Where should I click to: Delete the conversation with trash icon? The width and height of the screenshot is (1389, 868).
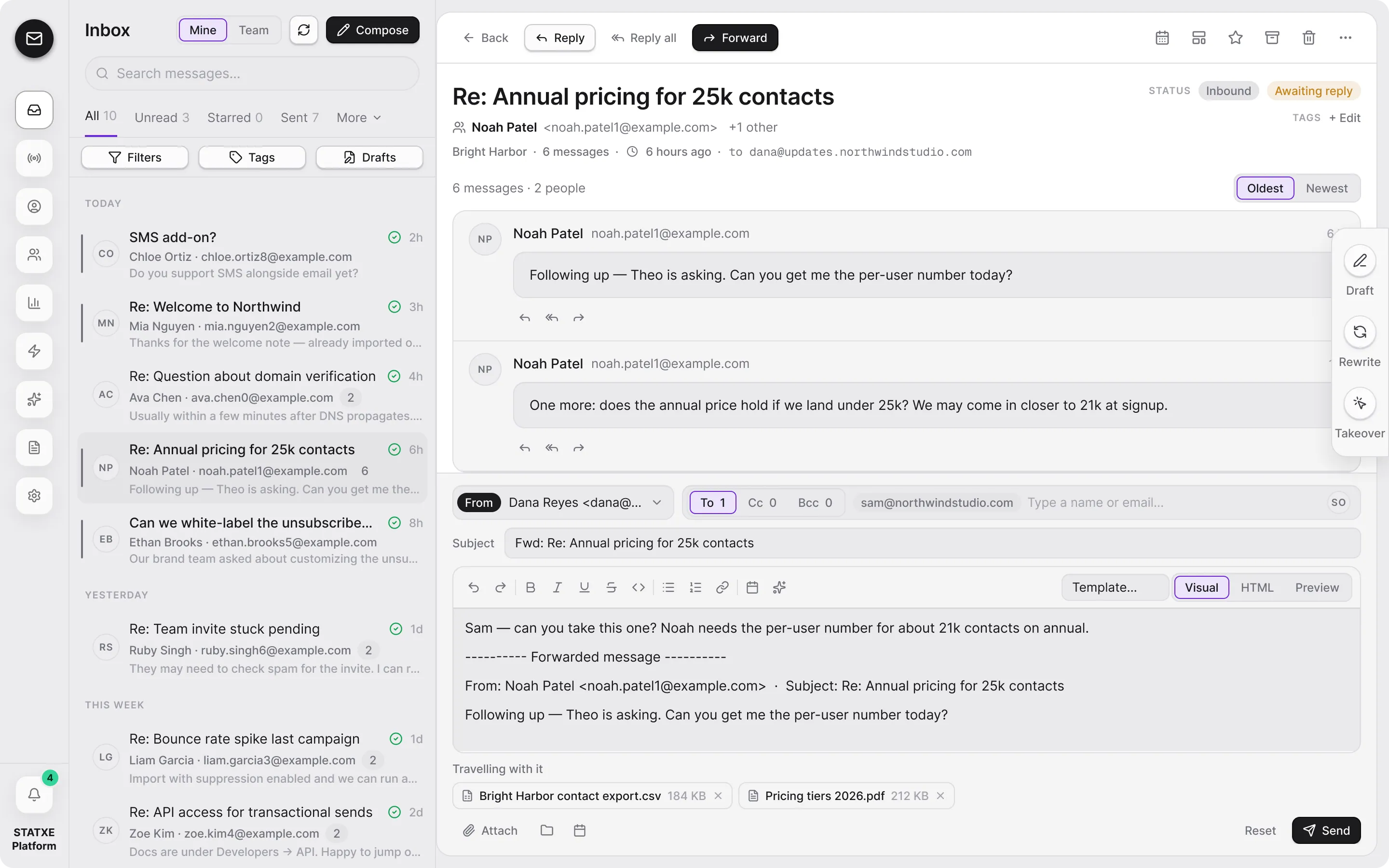(1308, 38)
